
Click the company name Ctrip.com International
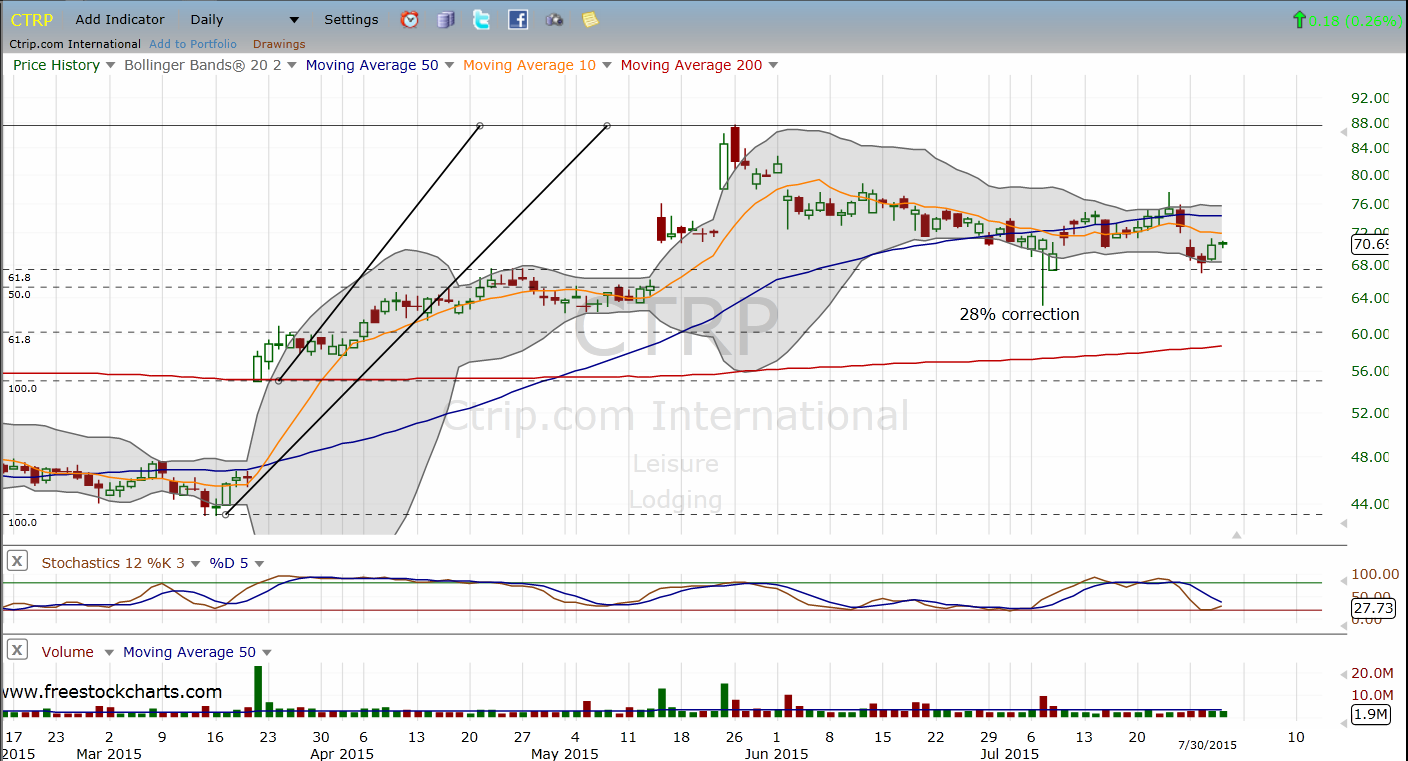tap(75, 44)
